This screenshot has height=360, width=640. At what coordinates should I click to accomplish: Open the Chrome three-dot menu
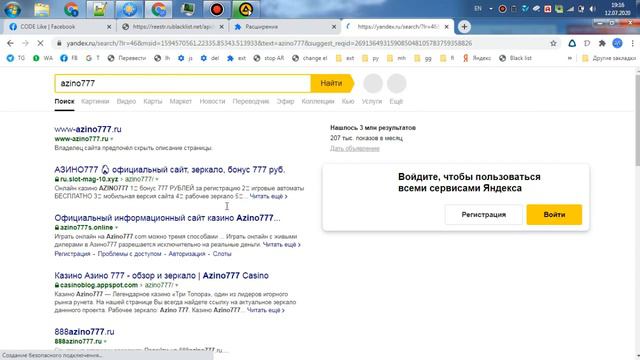click(x=632, y=43)
